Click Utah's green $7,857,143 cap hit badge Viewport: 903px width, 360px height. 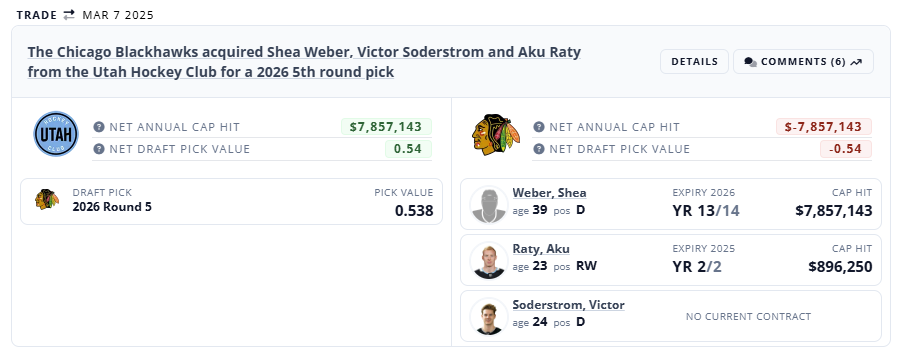tap(386, 127)
